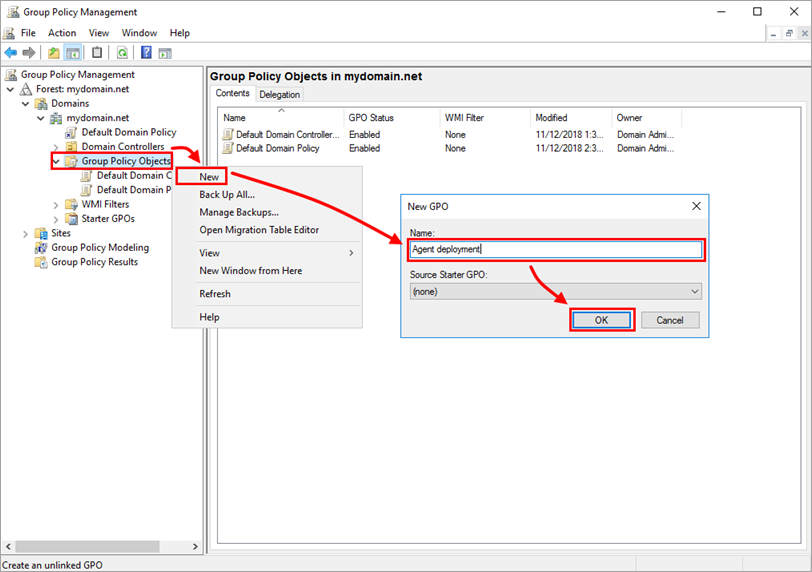This screenshot has height=572, width=812.
Task: Click the Show/Hide Action Pane icon
Action: coord(165,53)
